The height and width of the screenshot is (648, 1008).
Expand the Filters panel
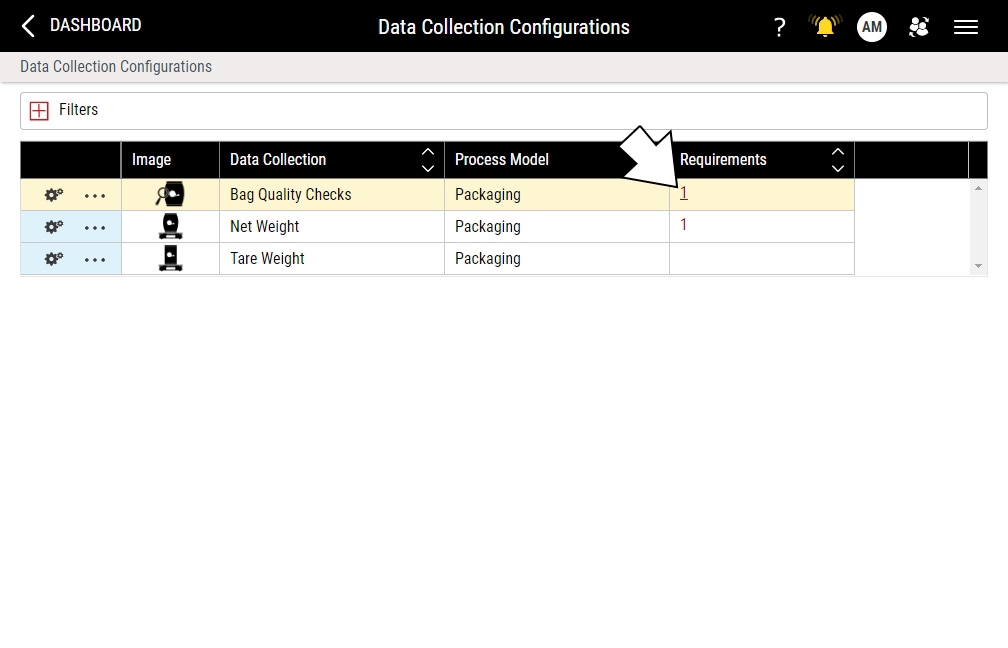(39, 111)
